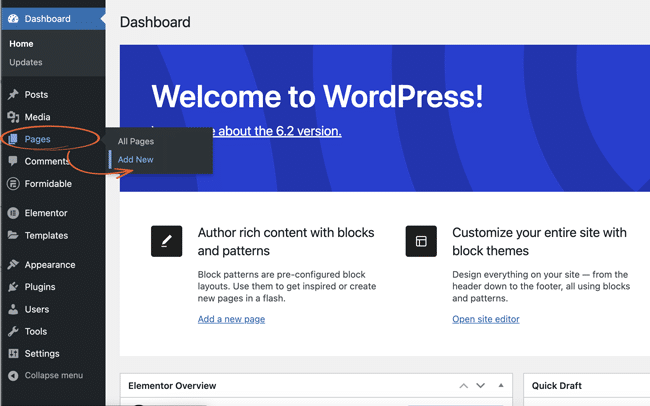This screenshot has width=650, height=406.
Task: Click the Formidable icon in sidebar
Action: 13,184
